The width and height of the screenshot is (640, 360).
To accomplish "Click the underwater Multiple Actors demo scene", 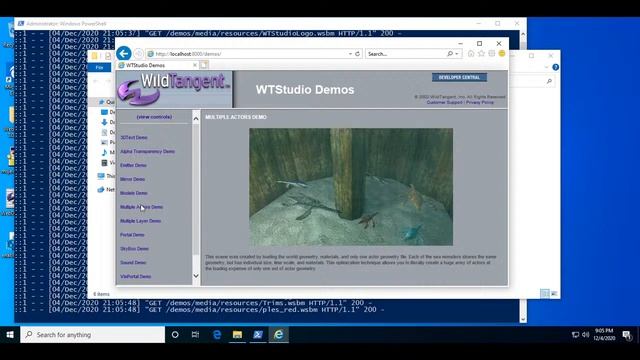I will pyautogui.click(x=351, y=187).
